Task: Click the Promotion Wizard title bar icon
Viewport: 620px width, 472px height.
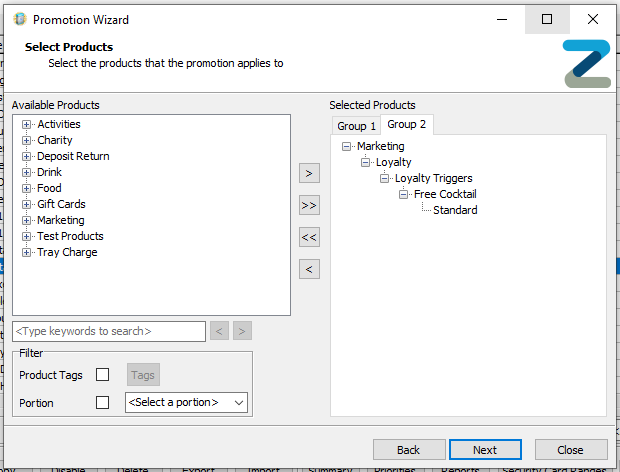Action: (19, 19)
